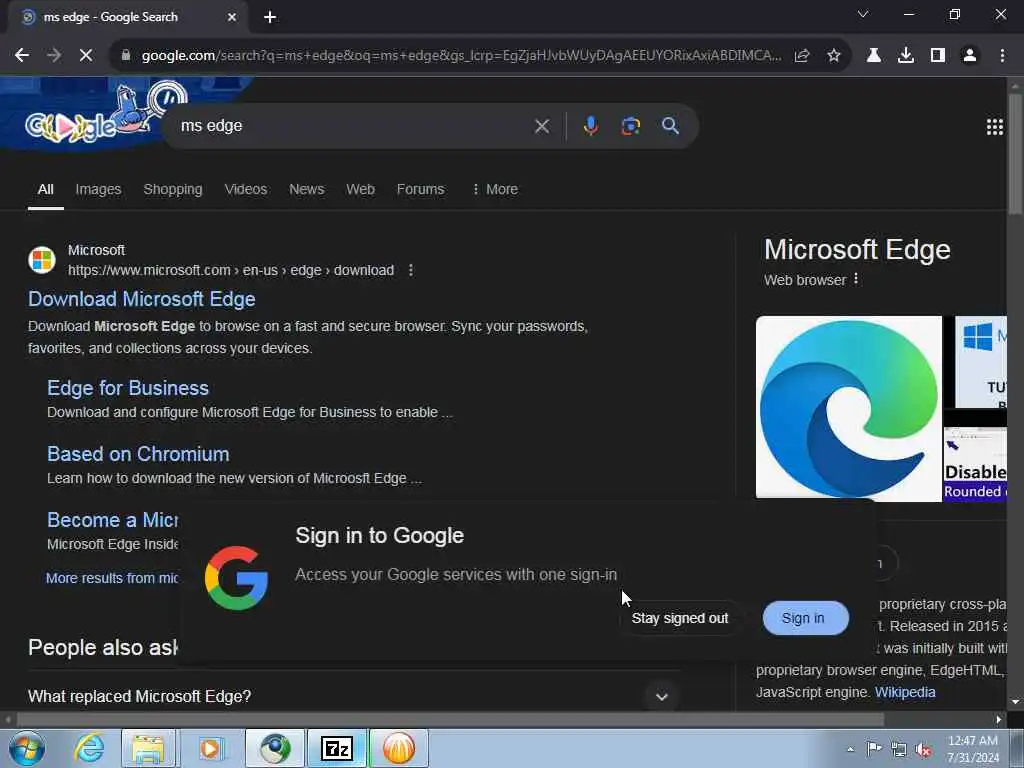Click the horizontal page scrollbar
Viewport: 1024px width, 768px height.
(x=450, y=720)
